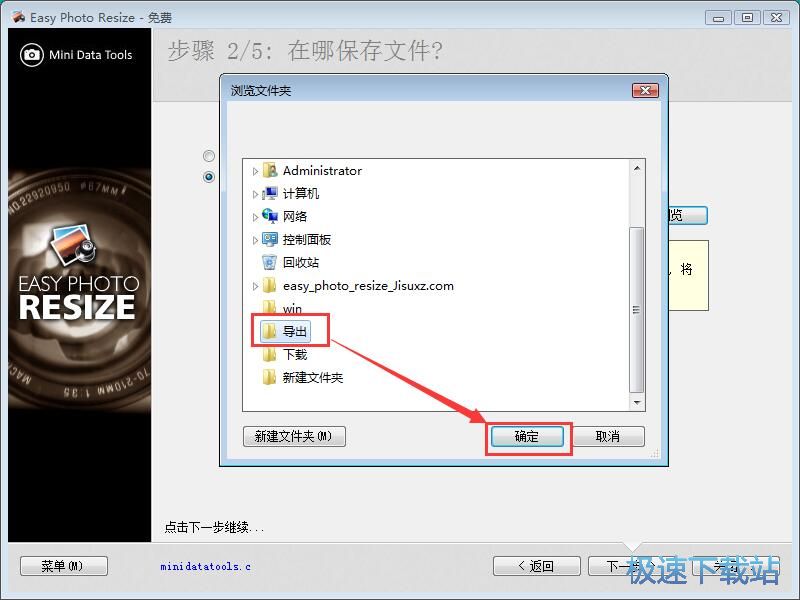
Task: Click the 回收站 recycle bin icon
Action: [x=269, y=262]
